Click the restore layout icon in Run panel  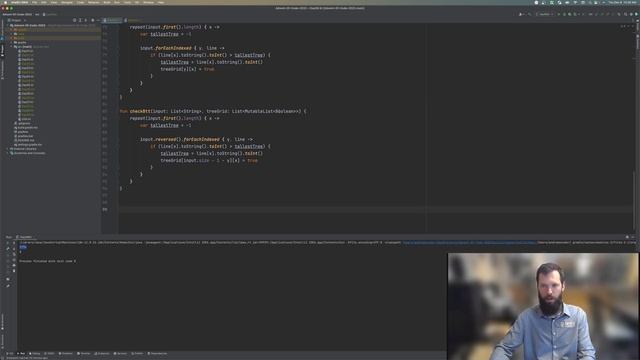click(8, 279)
